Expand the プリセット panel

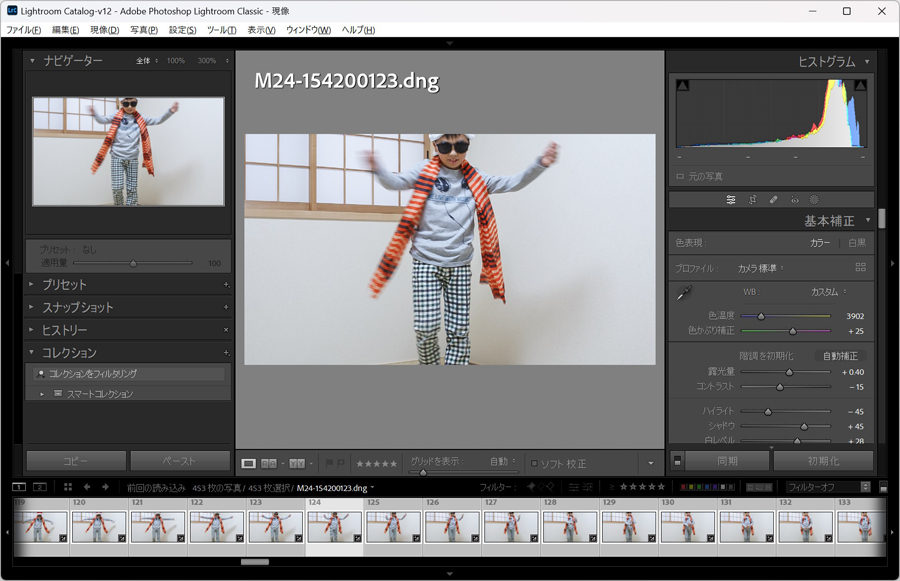64,285
